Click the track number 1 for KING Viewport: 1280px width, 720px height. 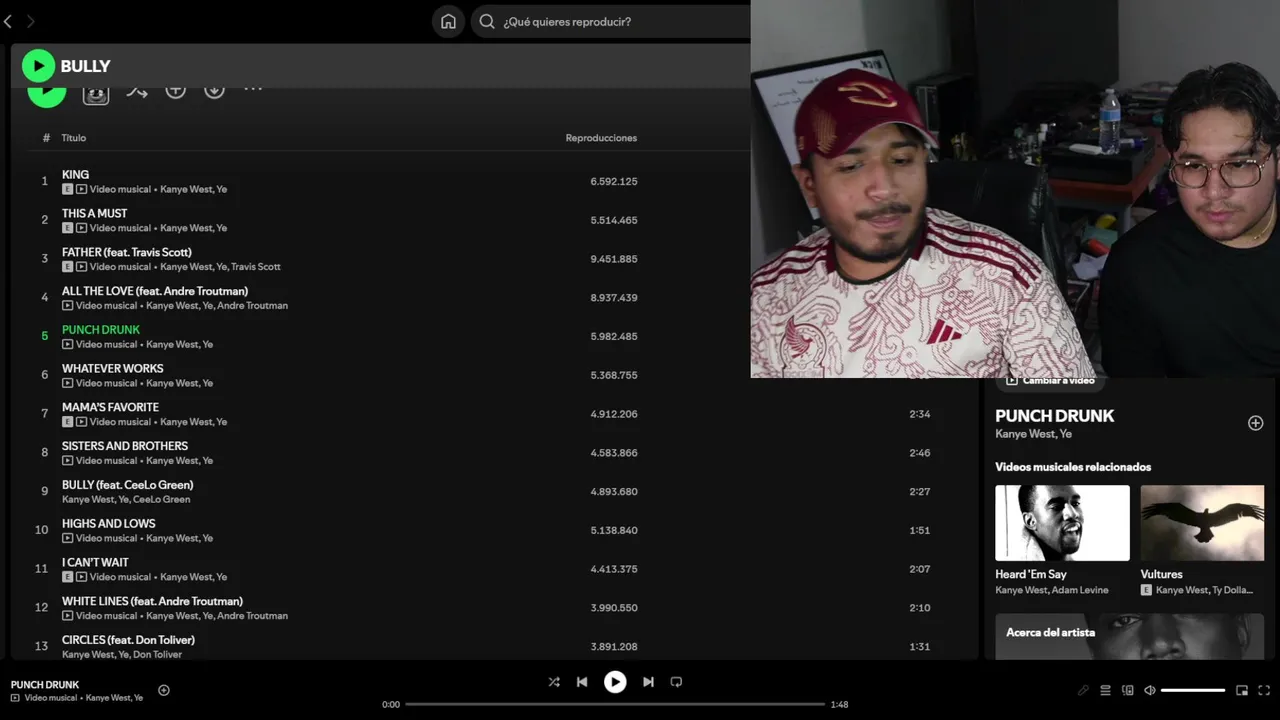pyautogui.click(x=44, y=181)
